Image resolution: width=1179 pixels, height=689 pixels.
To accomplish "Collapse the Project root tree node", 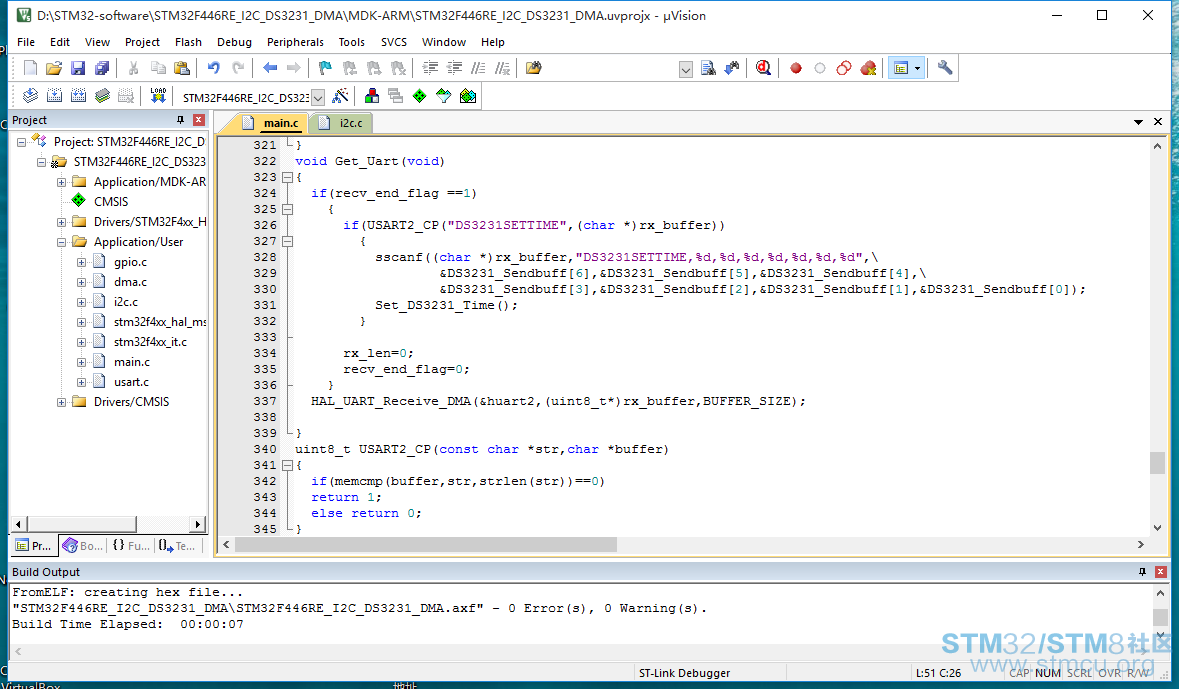I will pyautogui.click(x=22, y=141).
